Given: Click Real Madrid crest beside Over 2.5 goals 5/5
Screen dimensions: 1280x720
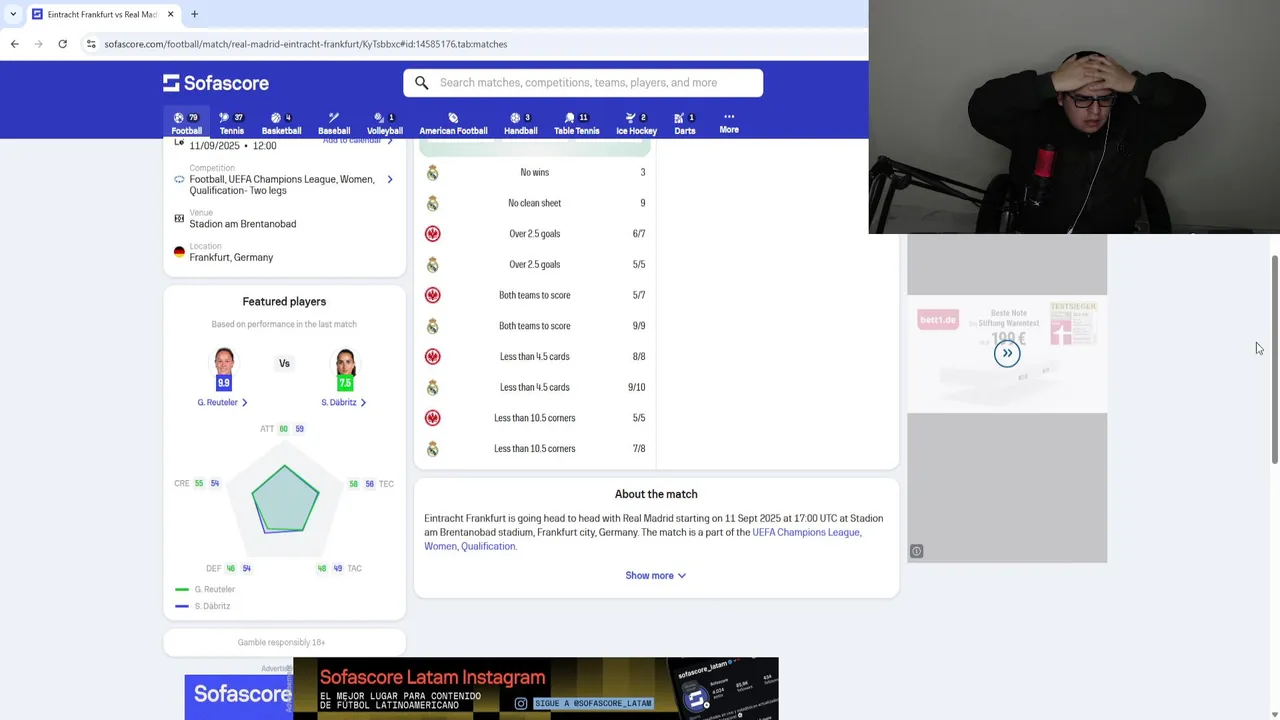Looking at the screenshot, I should [x=433, y=265].
